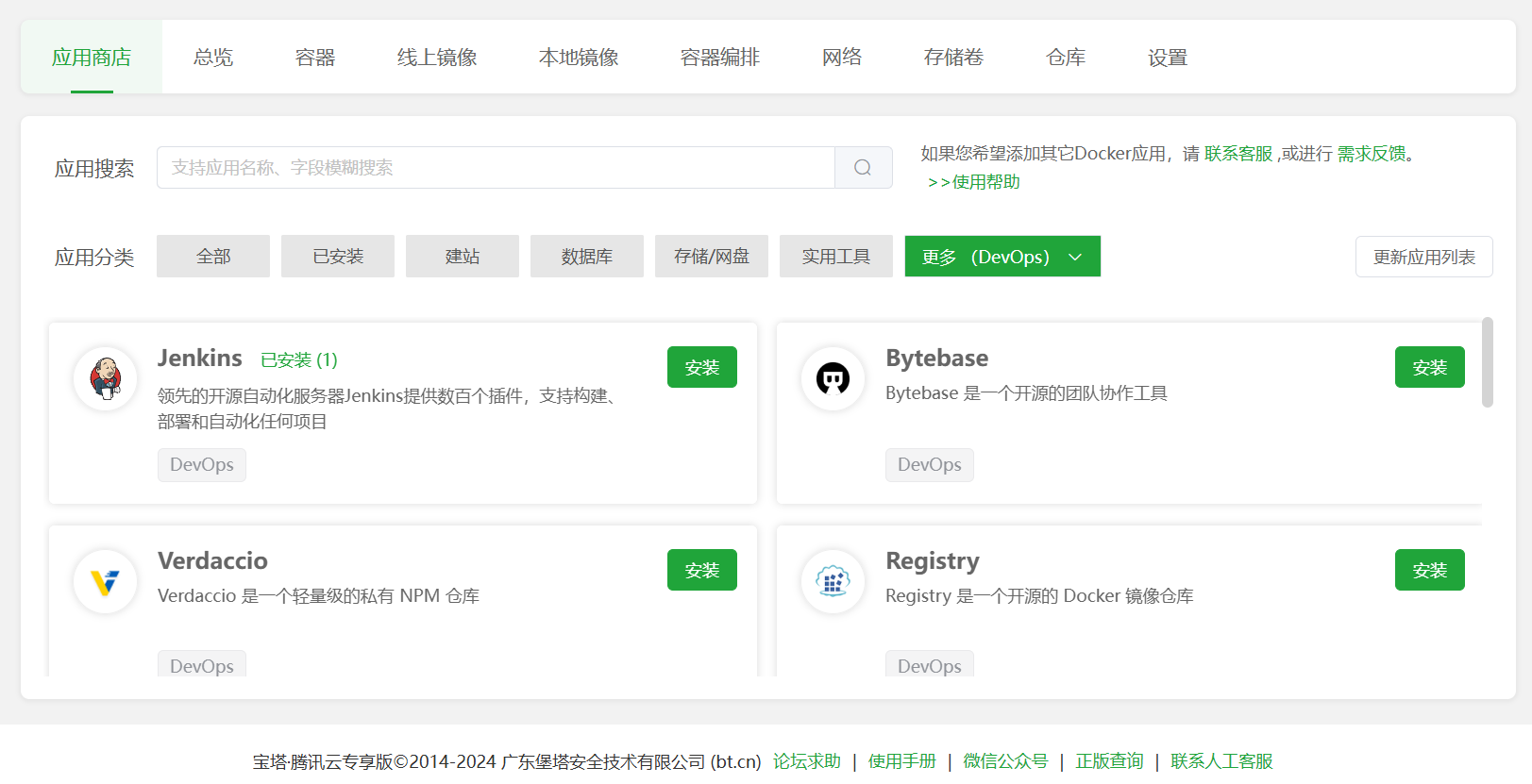Focus the 应用搜索 input field

point(496,167)
